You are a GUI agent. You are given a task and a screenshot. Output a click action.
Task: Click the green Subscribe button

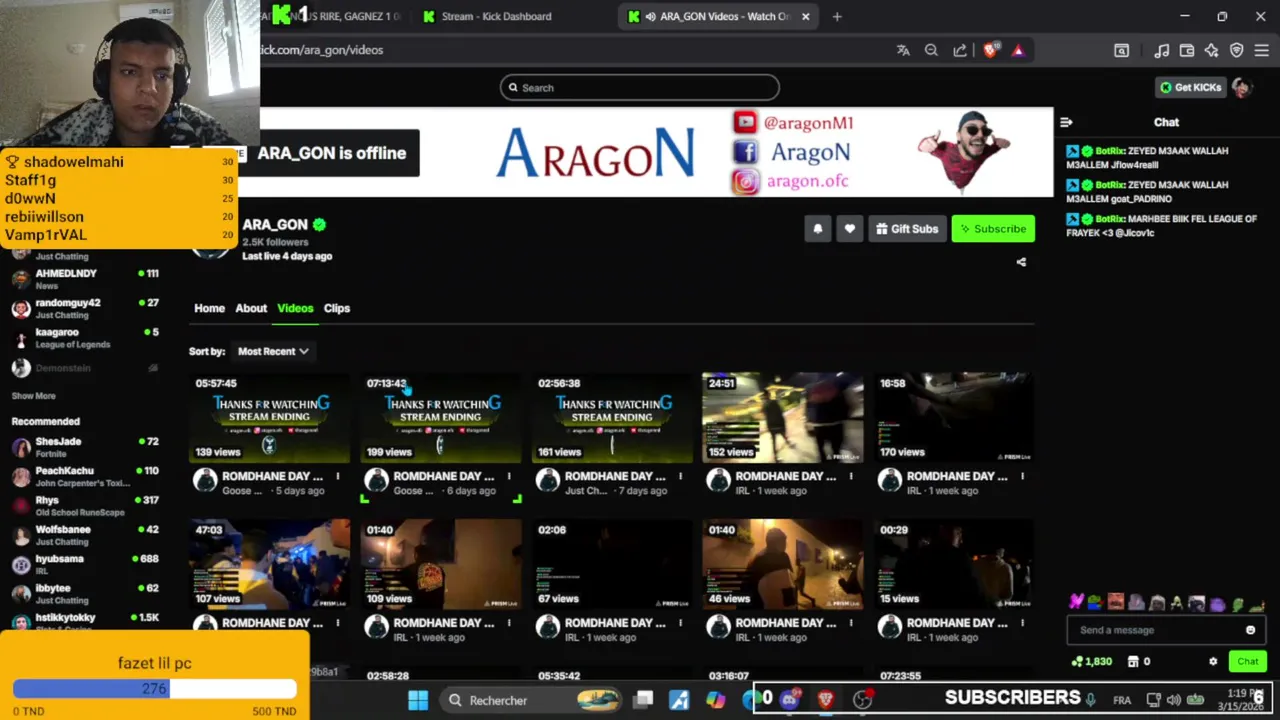tap(993, 229)
